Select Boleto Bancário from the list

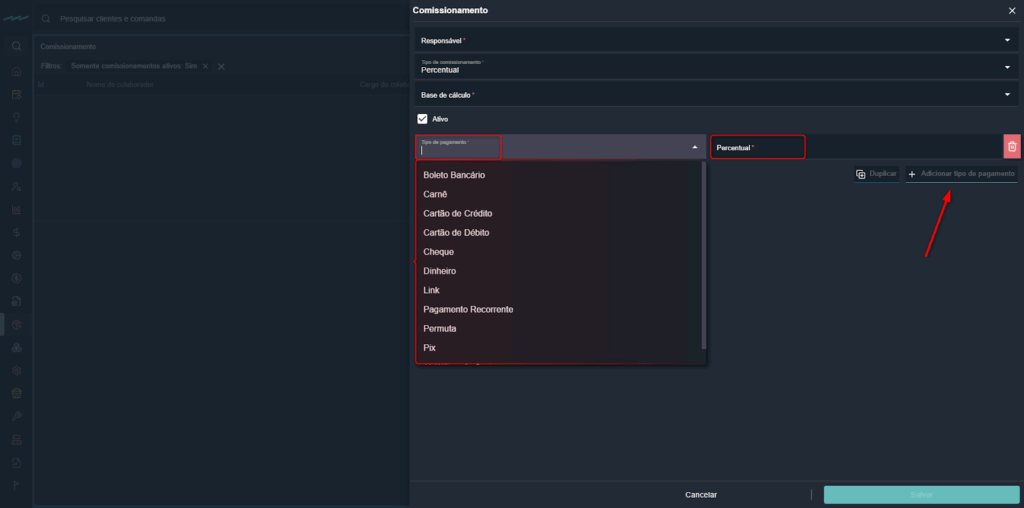(454, 175)
